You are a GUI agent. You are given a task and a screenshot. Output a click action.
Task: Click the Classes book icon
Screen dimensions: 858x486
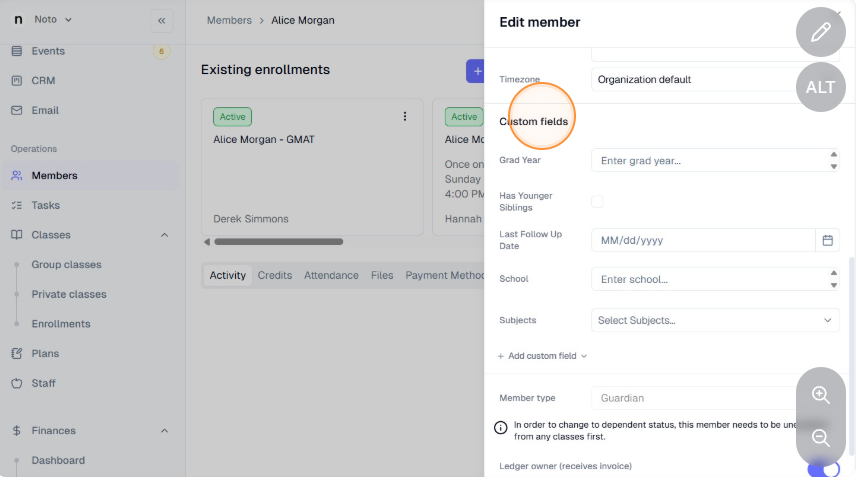(x=17, y=235)
